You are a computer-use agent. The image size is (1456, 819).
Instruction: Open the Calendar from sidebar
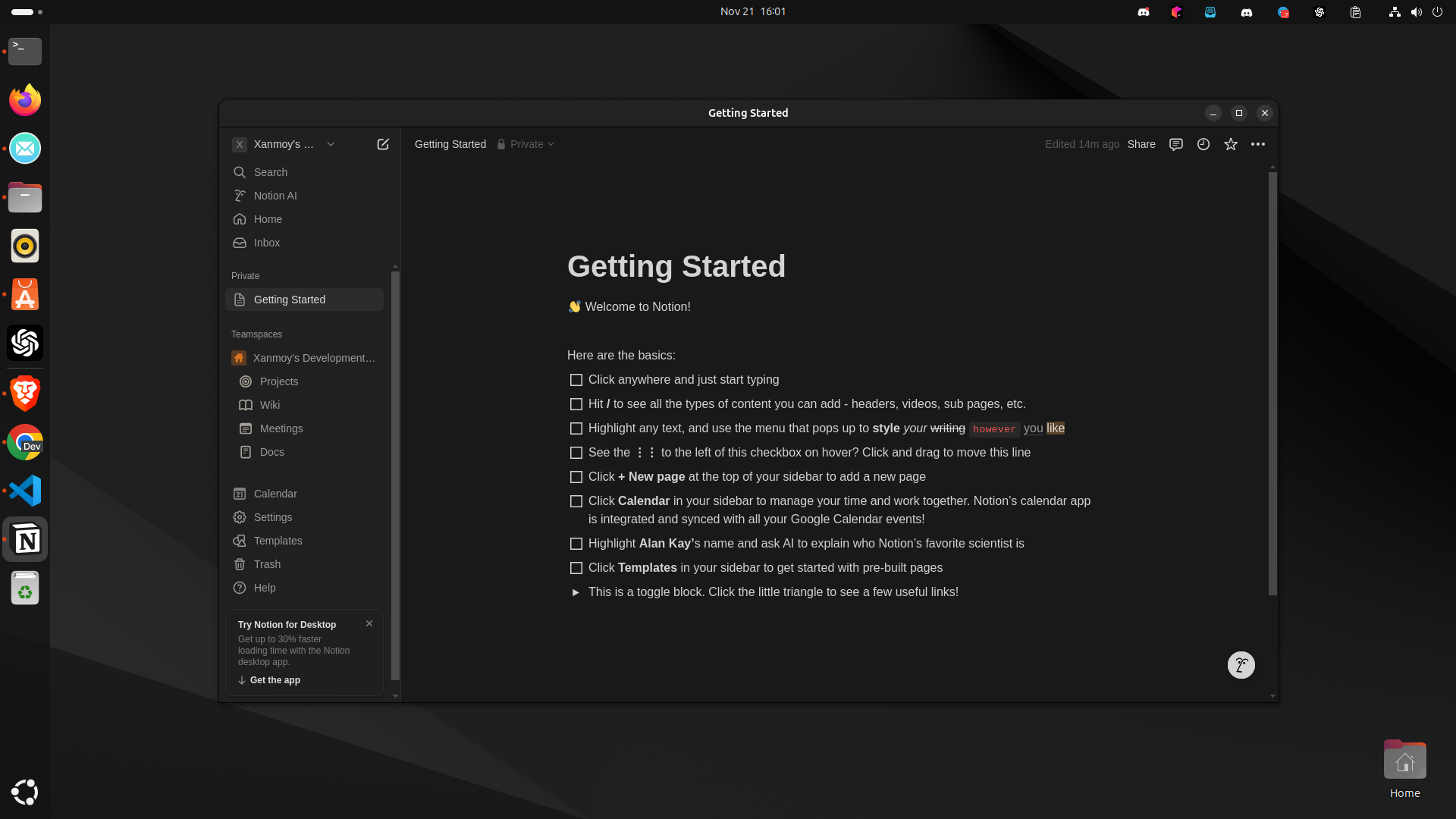304,494
